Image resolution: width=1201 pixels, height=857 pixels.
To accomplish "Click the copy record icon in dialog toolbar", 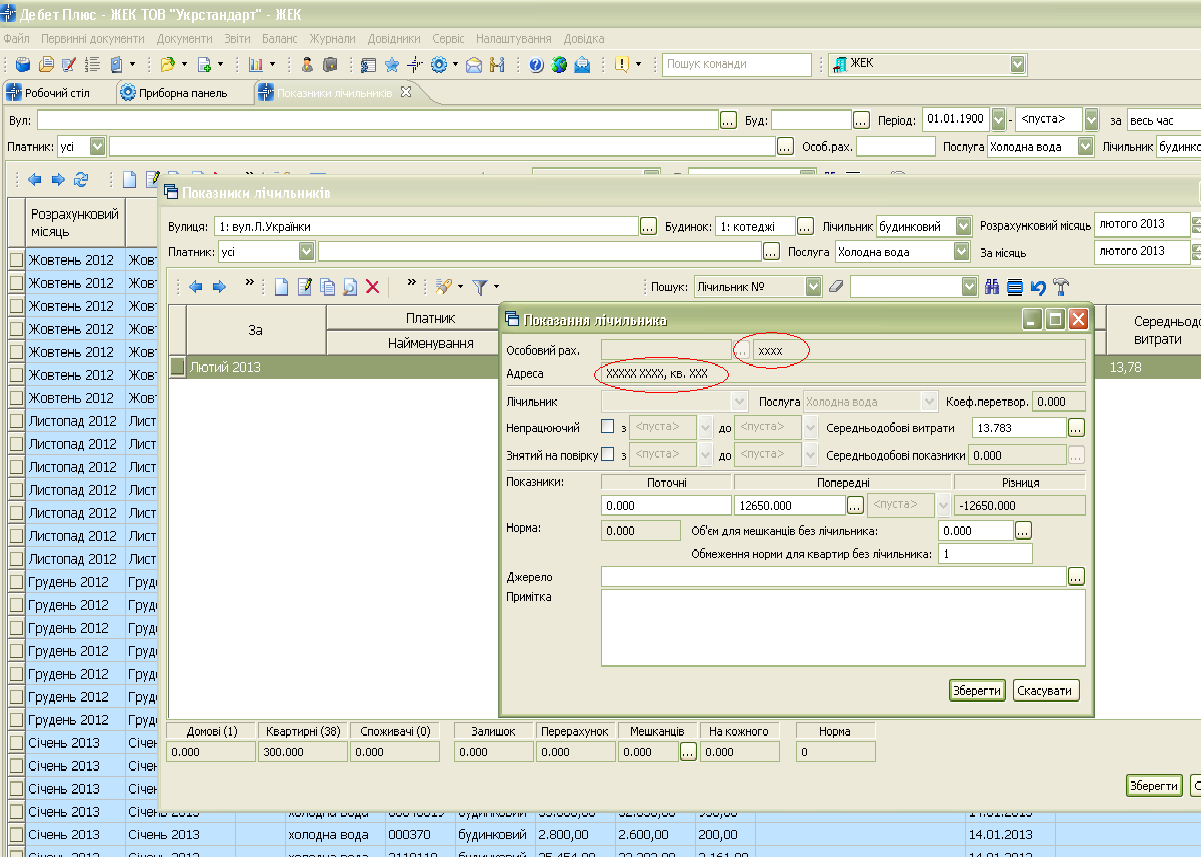I will 327,287.
